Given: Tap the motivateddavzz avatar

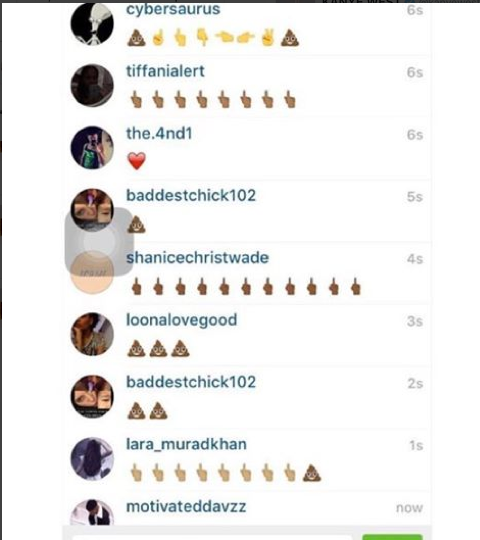Looking at the screenshot, I should pos(92,512).
